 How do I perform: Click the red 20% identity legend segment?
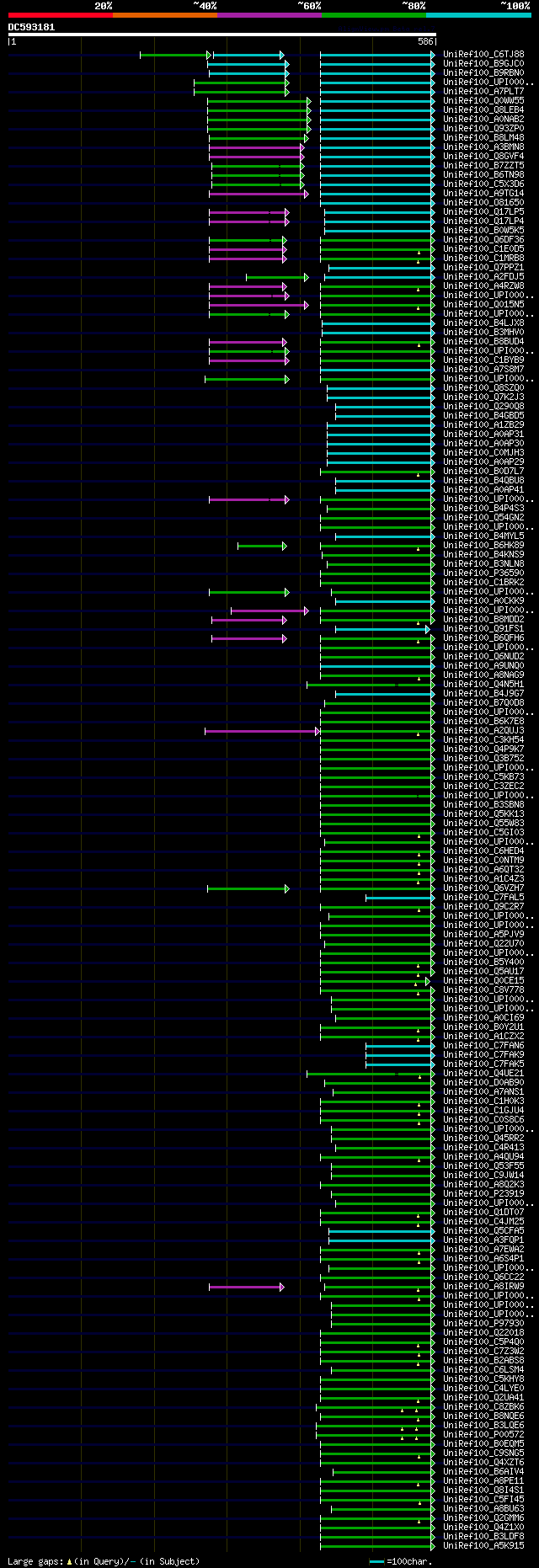tap(60, 15)
